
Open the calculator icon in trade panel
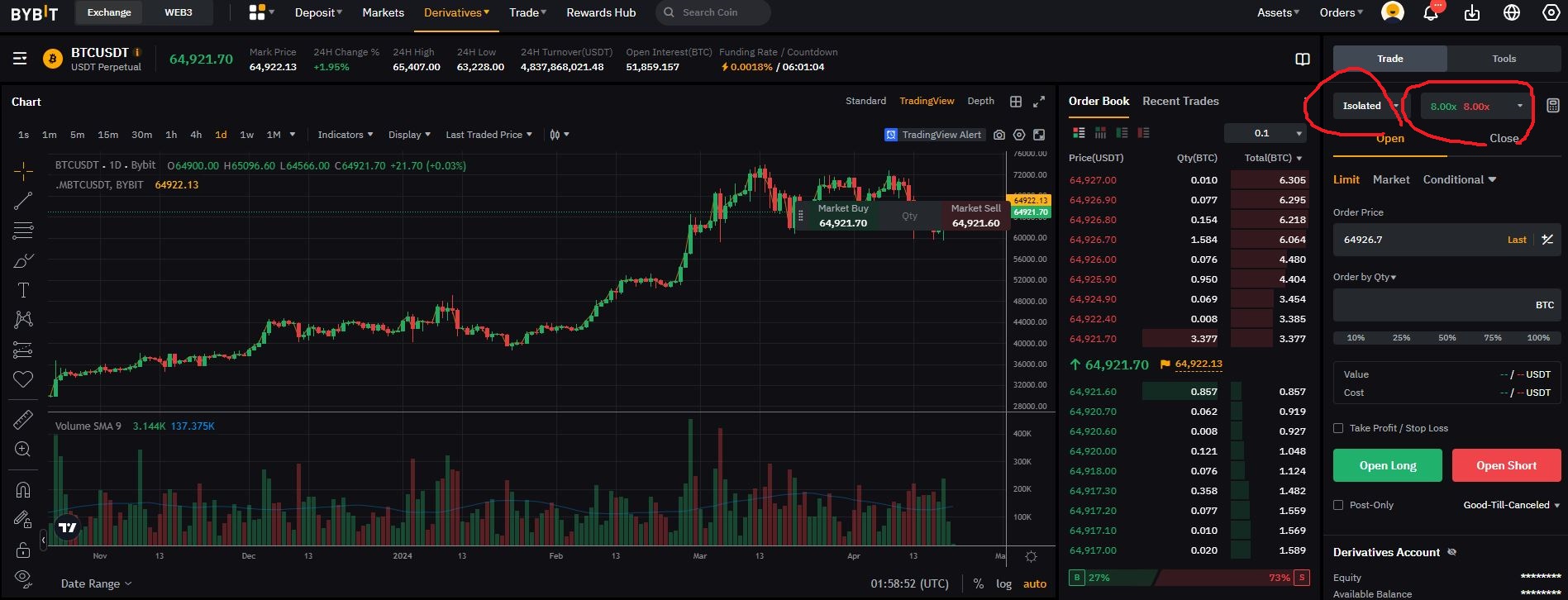click(1553, 106)
